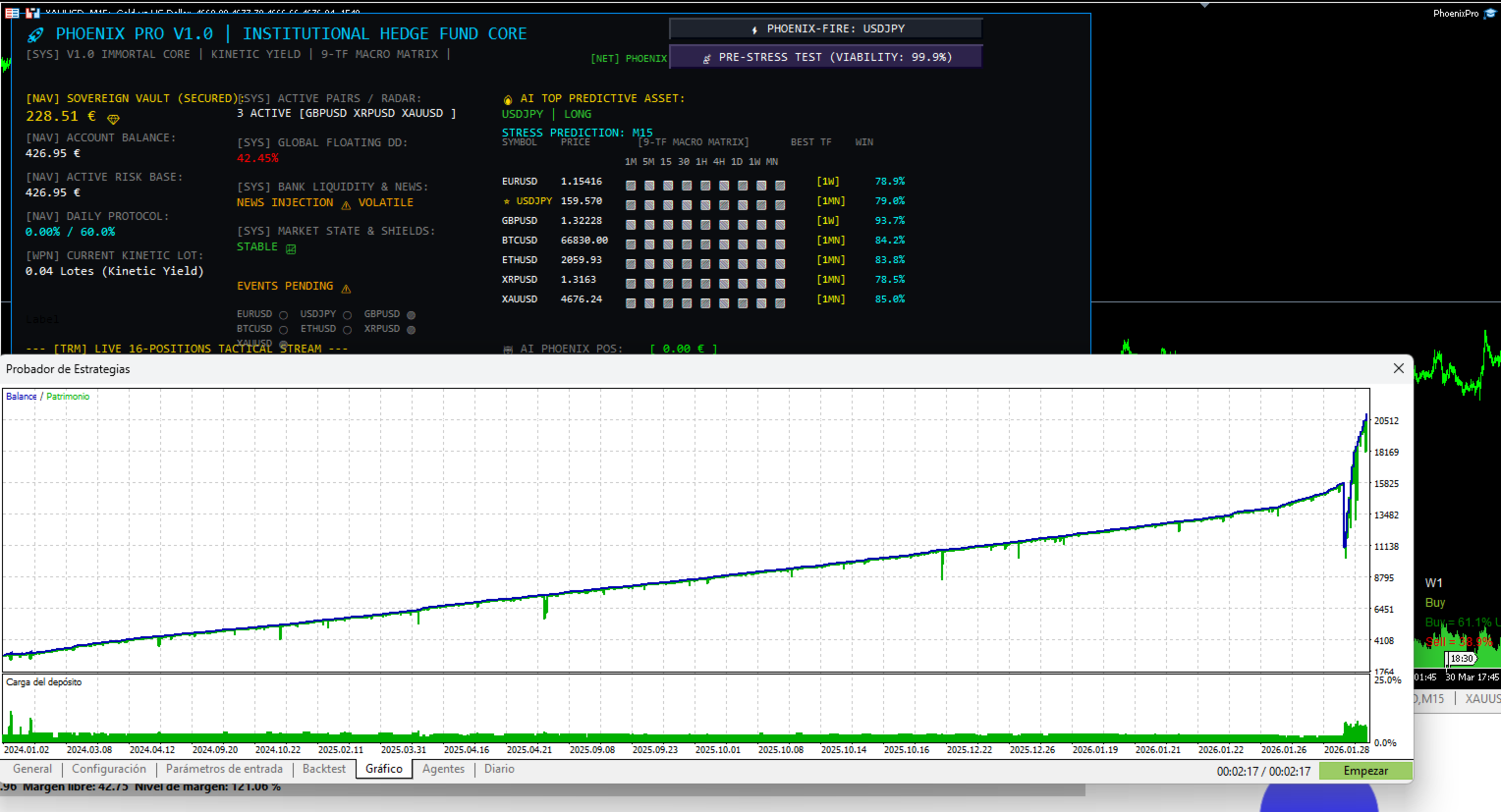Click warning icon beside NEWS INJECTION
The height and width of the screenshot is (812, 1501).
(346, 204)
